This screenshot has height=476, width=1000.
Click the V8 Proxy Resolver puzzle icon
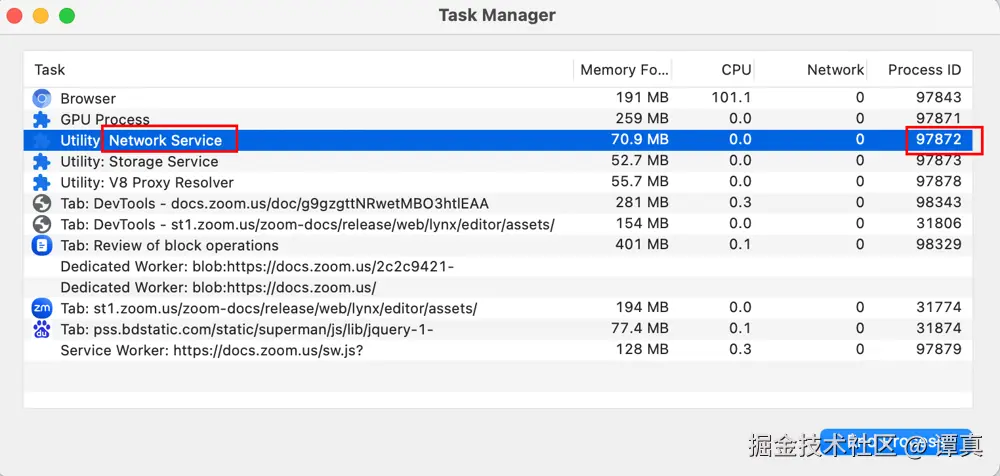[41, 182]
